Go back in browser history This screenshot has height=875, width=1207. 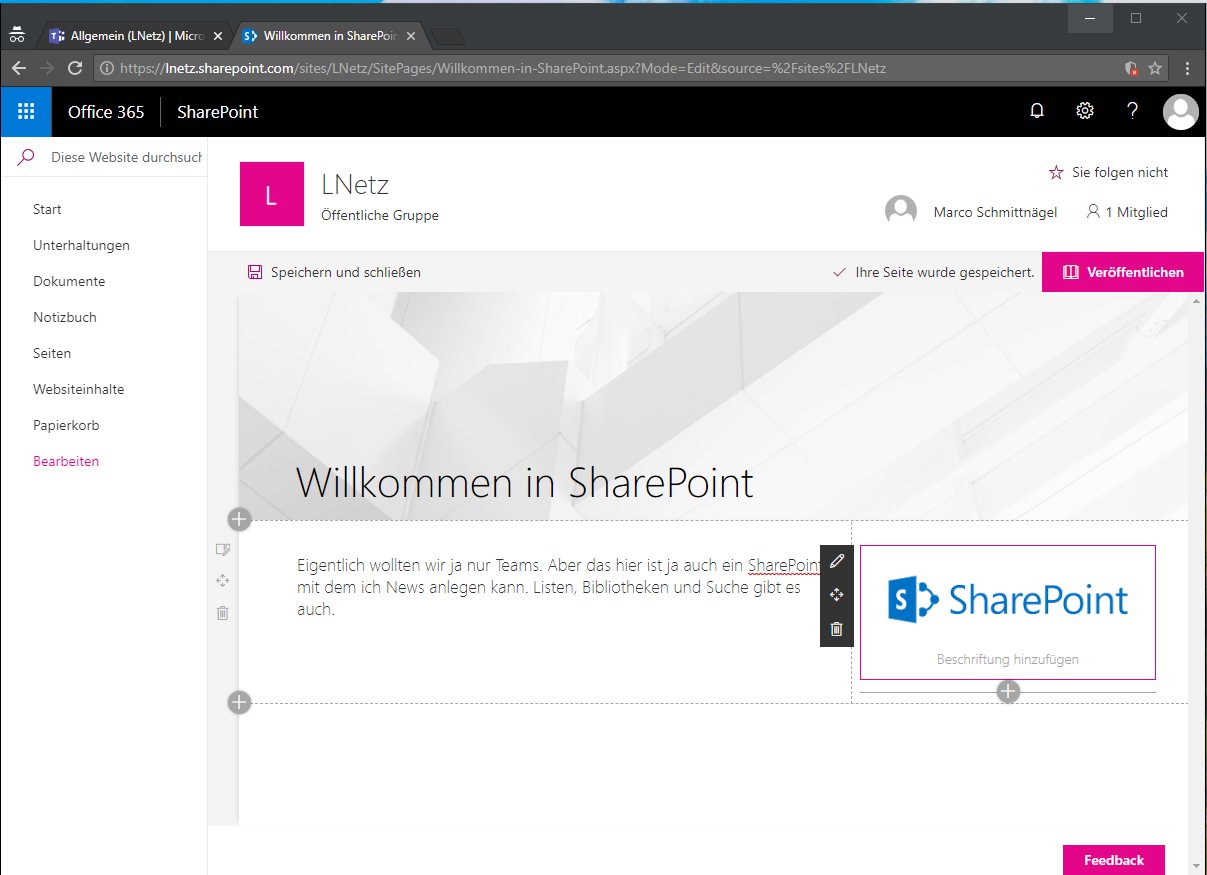pyautogui.click(x=18, y=68)
